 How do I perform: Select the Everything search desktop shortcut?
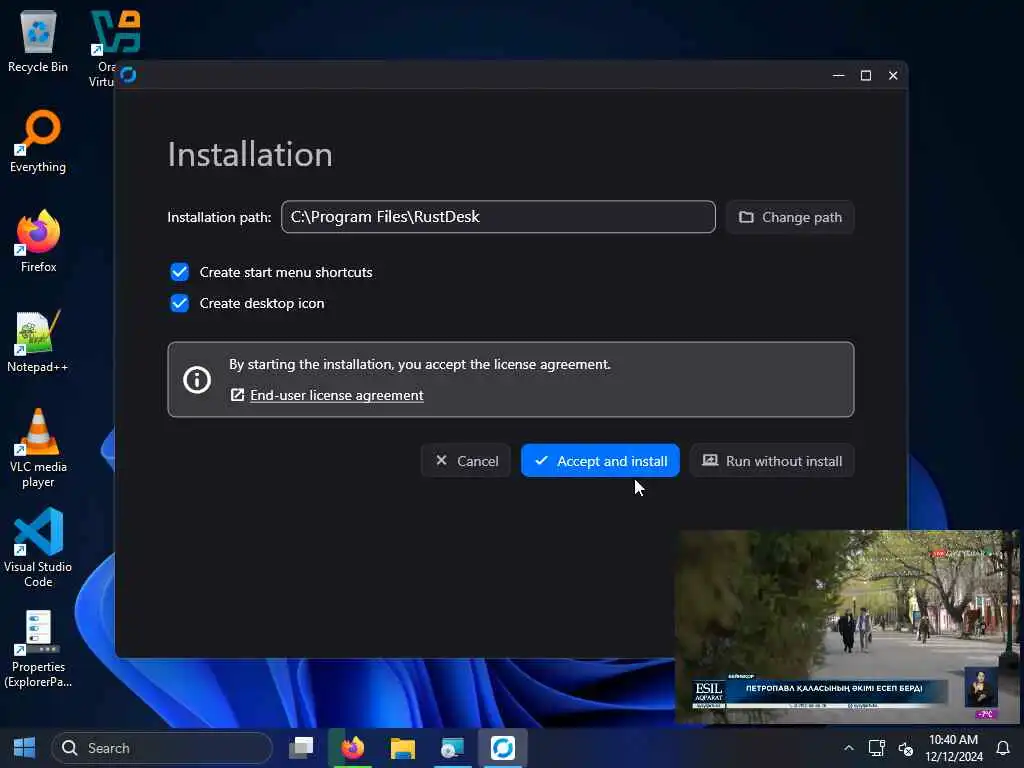[x=38, y=142]
